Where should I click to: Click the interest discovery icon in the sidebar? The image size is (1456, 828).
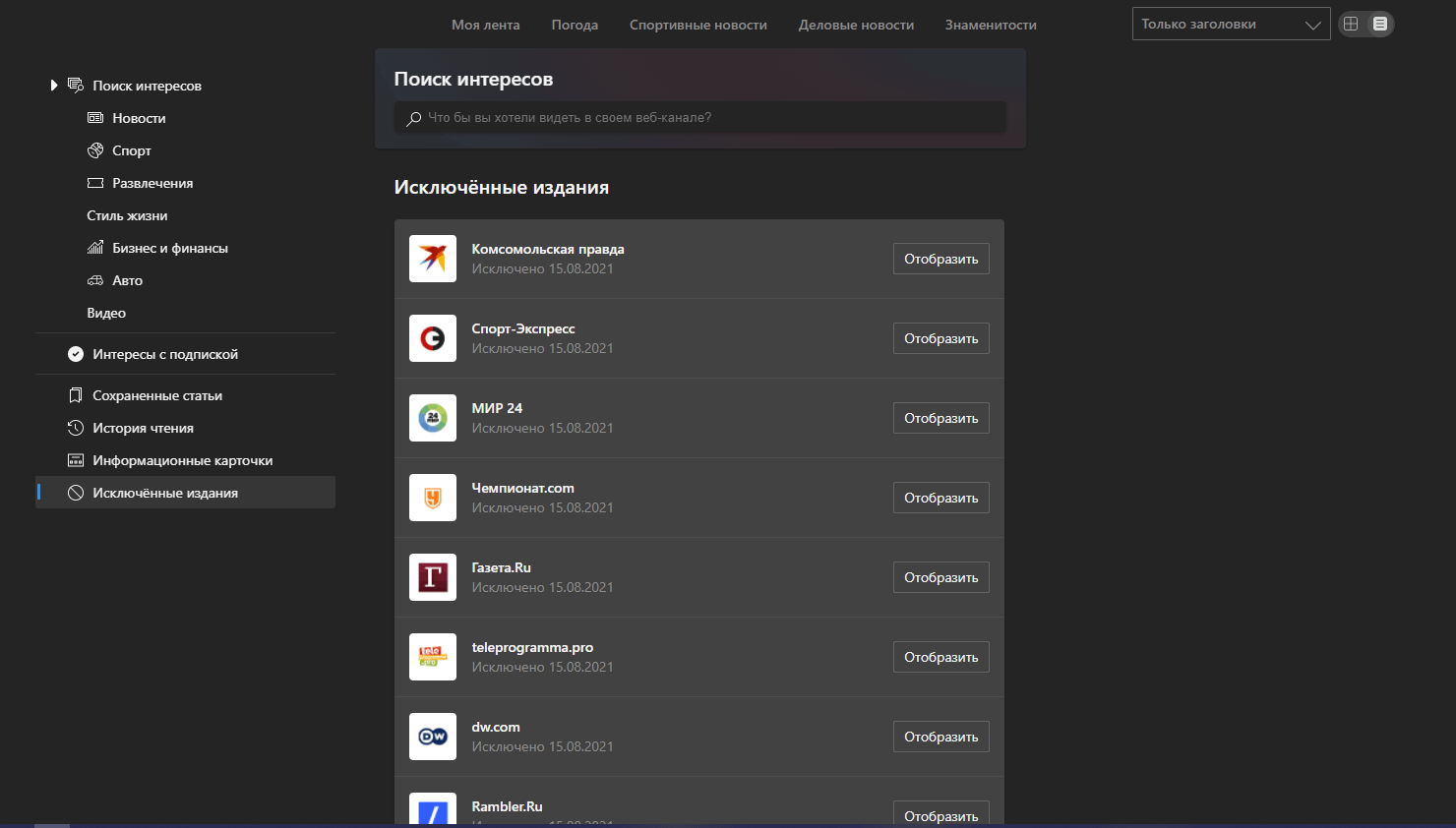coord(76,86)
